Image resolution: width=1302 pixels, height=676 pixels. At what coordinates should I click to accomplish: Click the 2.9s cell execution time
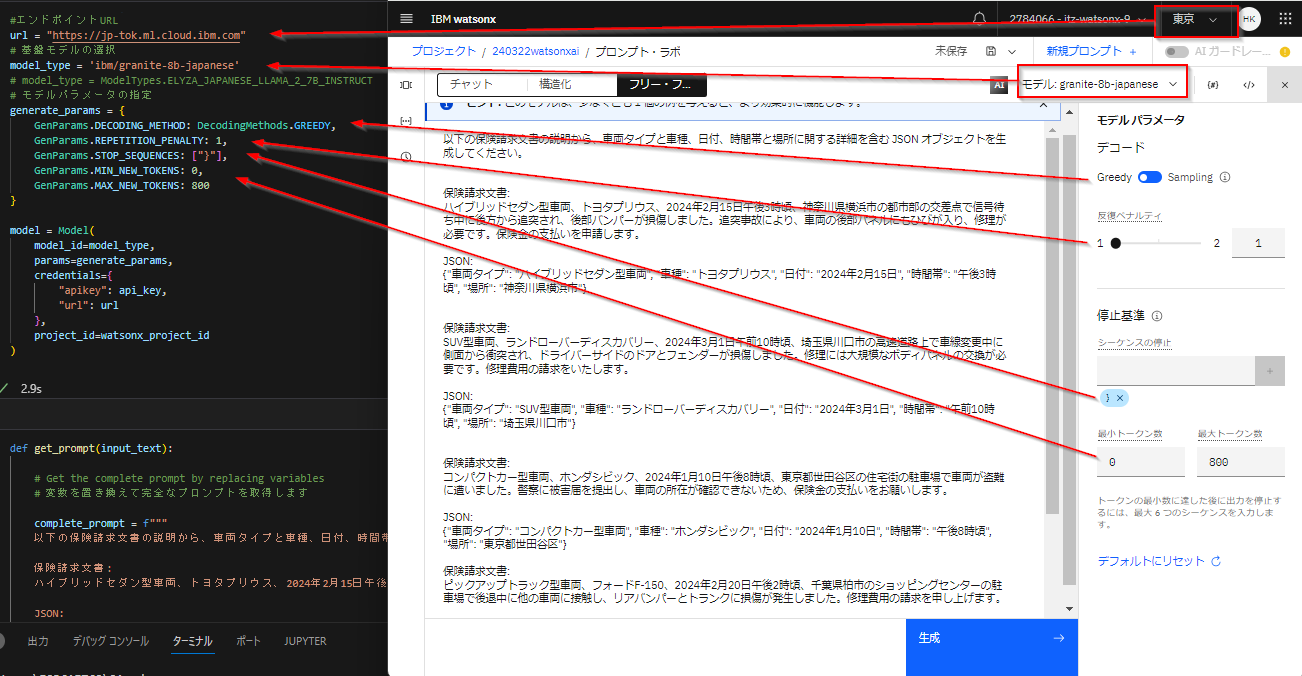click(x=30, y=387)
